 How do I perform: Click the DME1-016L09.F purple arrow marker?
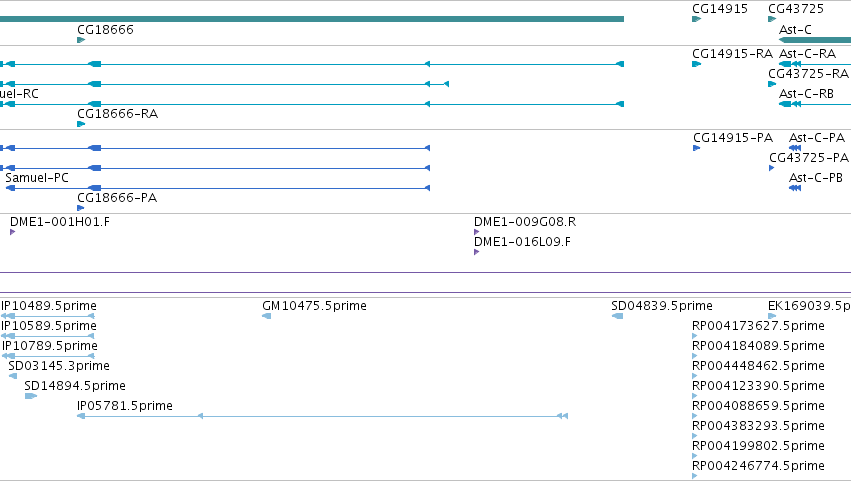click(x=477, y=252)
